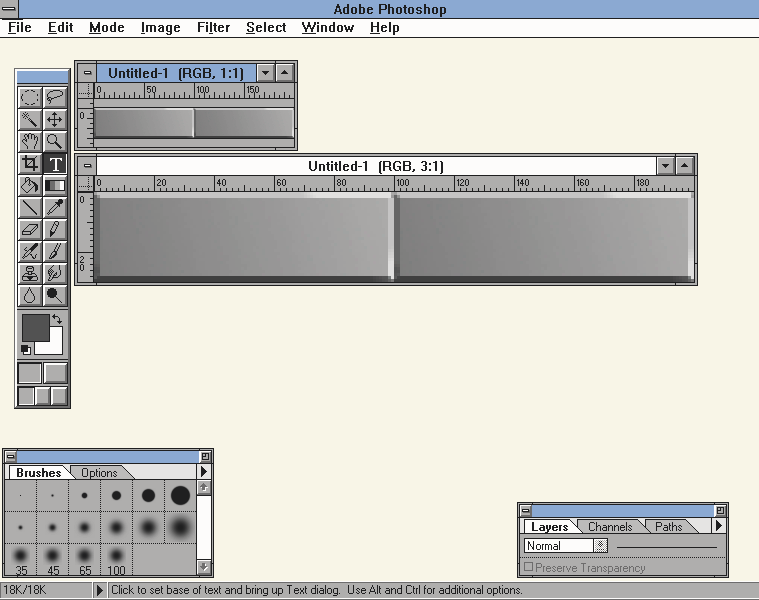This screenshot has width=759, height=600.
Task: Select the Zoom magnifier tool
Action: (x=55, y=141)
